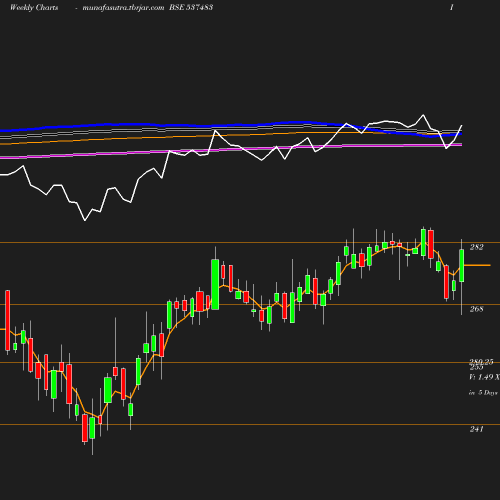500x500 pixels.
Task: Click the munafasutra.tbrjar.com site label
Action: [123, 7]
